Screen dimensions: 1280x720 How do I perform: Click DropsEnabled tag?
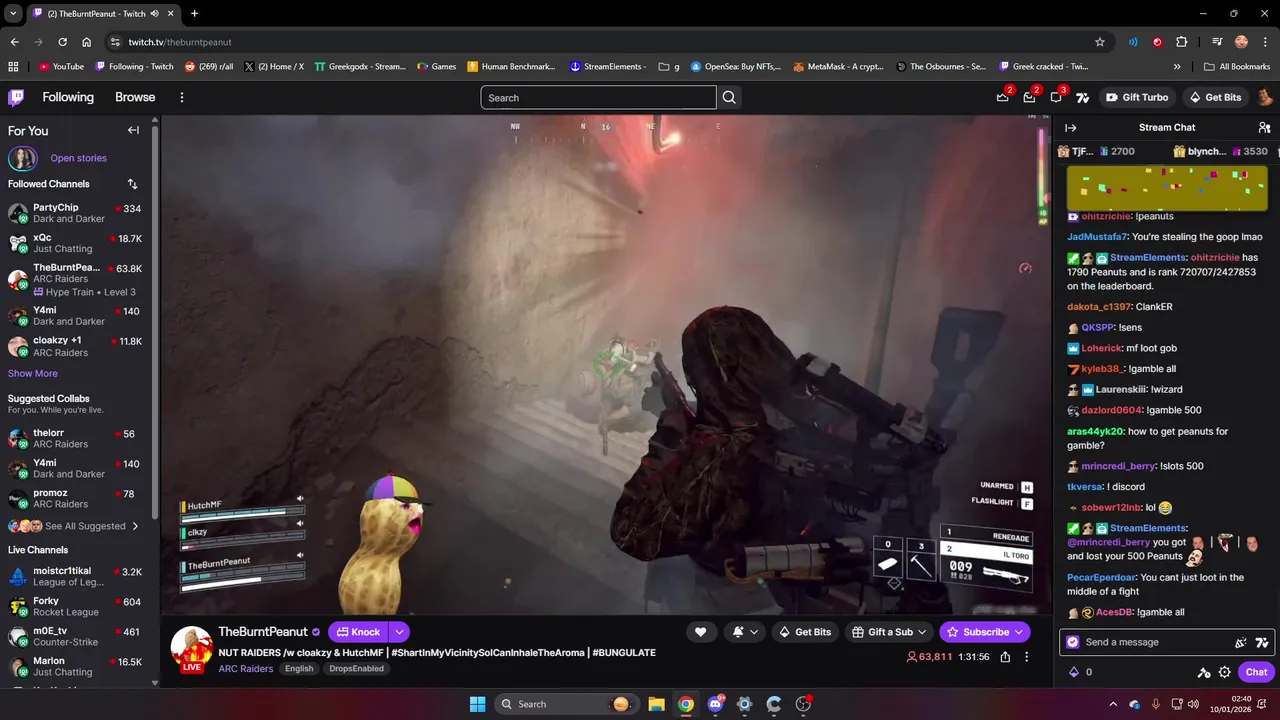pyautogui.click(x=357, y=668)
